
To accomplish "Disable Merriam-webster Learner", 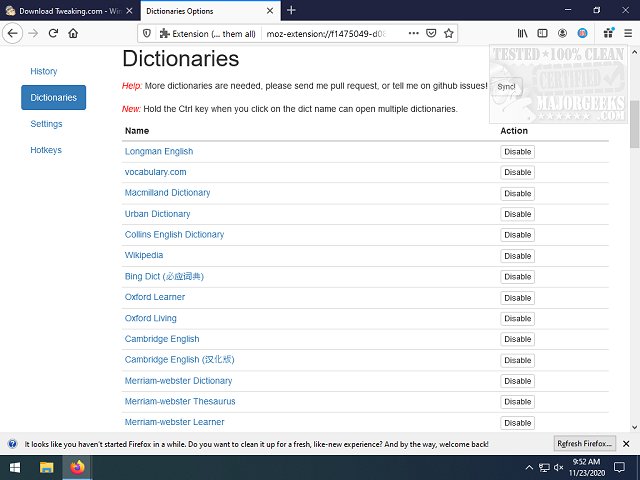I will point(518,423).
